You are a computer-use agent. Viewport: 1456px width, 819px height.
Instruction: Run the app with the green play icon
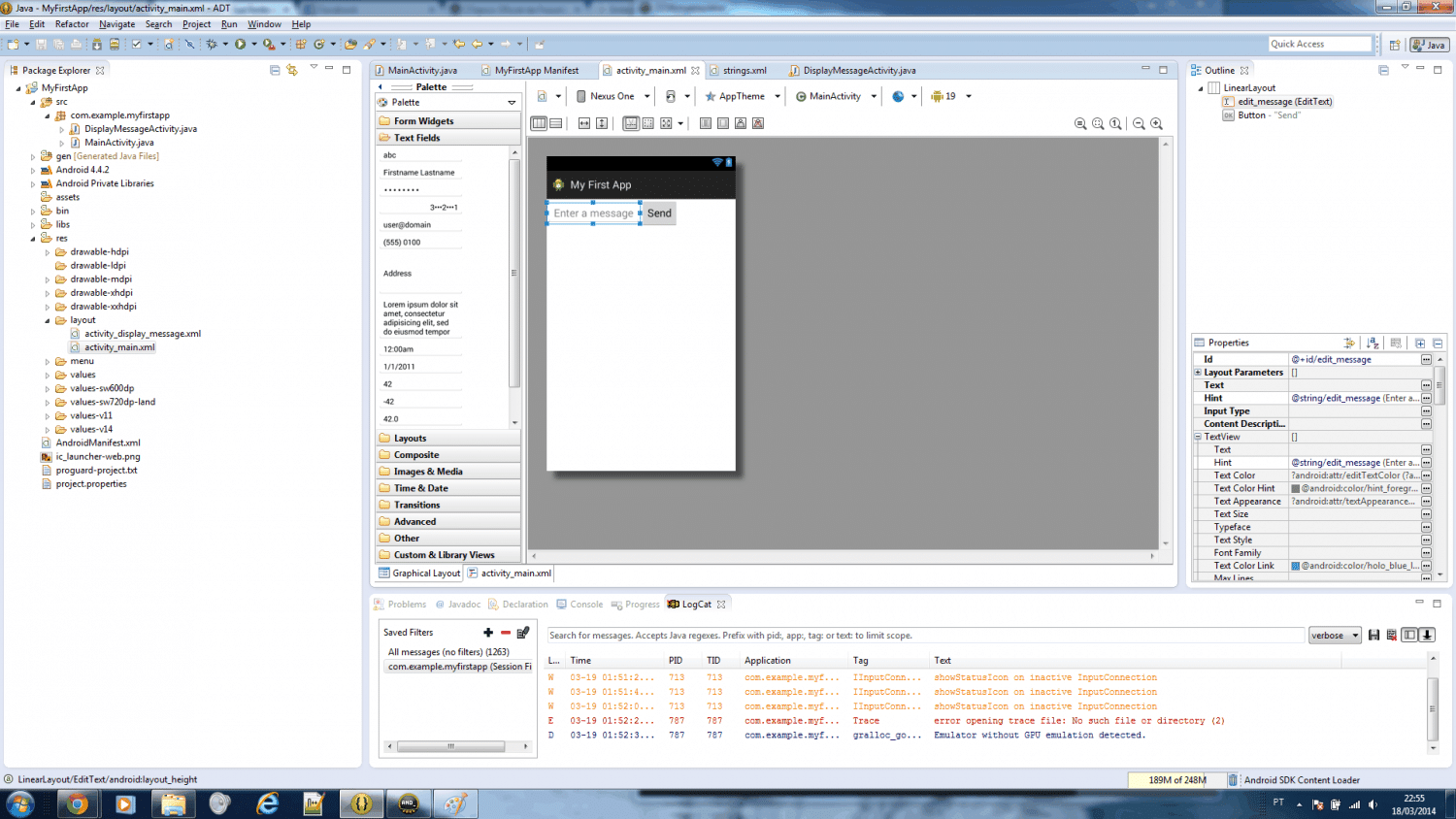click(240, 44)
